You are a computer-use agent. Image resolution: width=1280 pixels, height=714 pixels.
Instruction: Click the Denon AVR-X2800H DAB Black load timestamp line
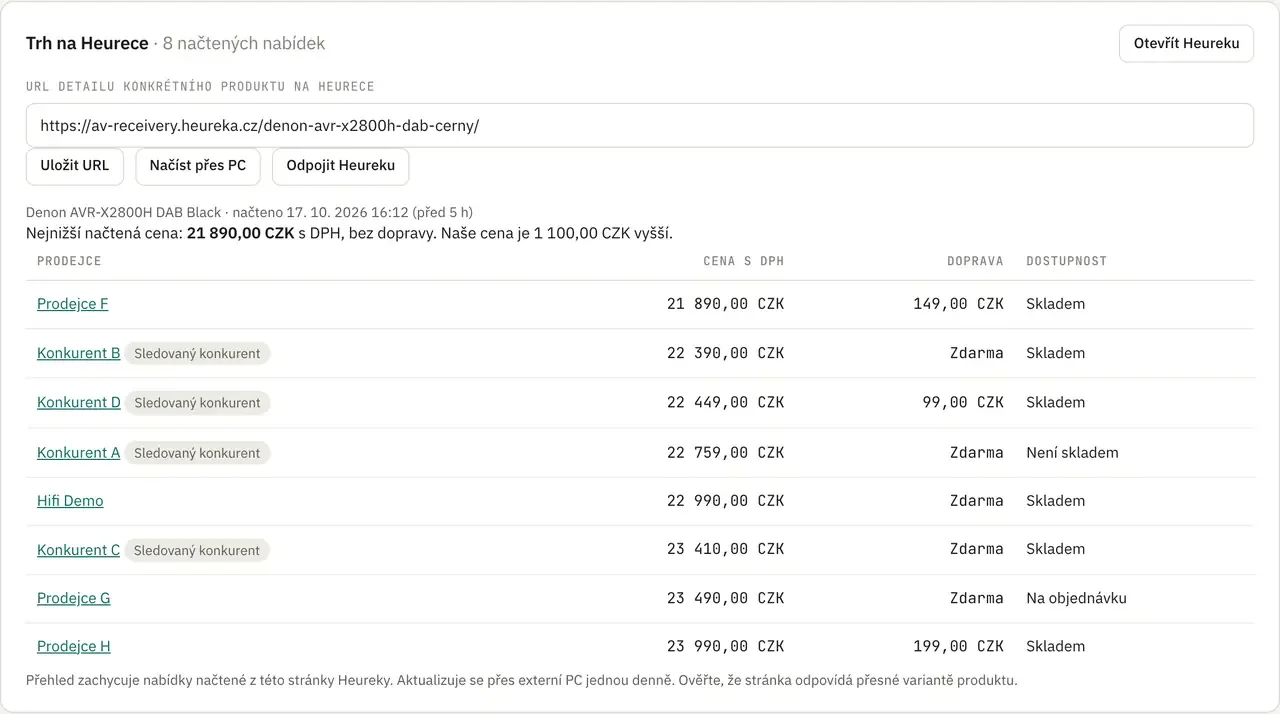[249, 212]
